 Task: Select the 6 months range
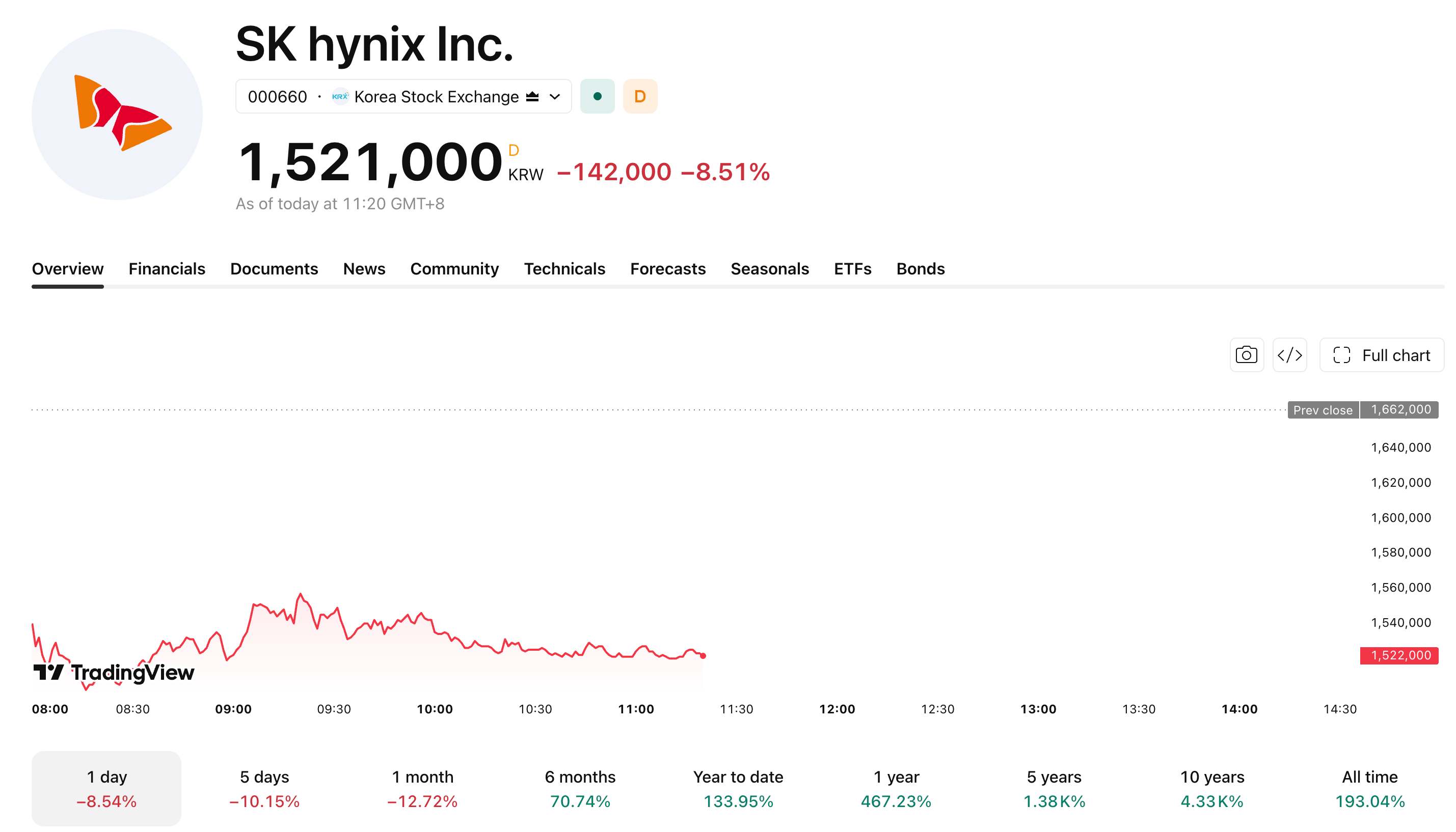point(580,789)
